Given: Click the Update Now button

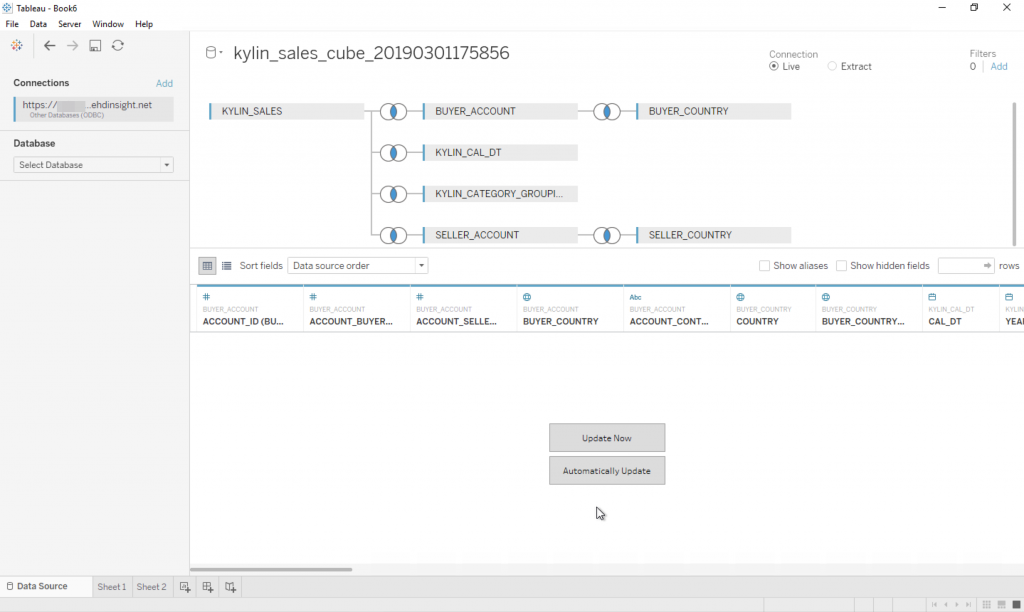Looking at the screenshot, I should click(x=606, y=438).
